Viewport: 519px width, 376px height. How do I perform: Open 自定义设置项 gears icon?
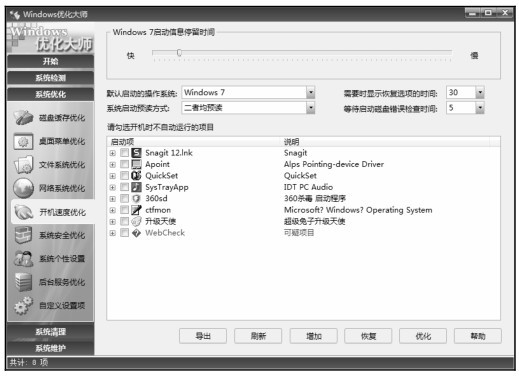tap(23, 305)
